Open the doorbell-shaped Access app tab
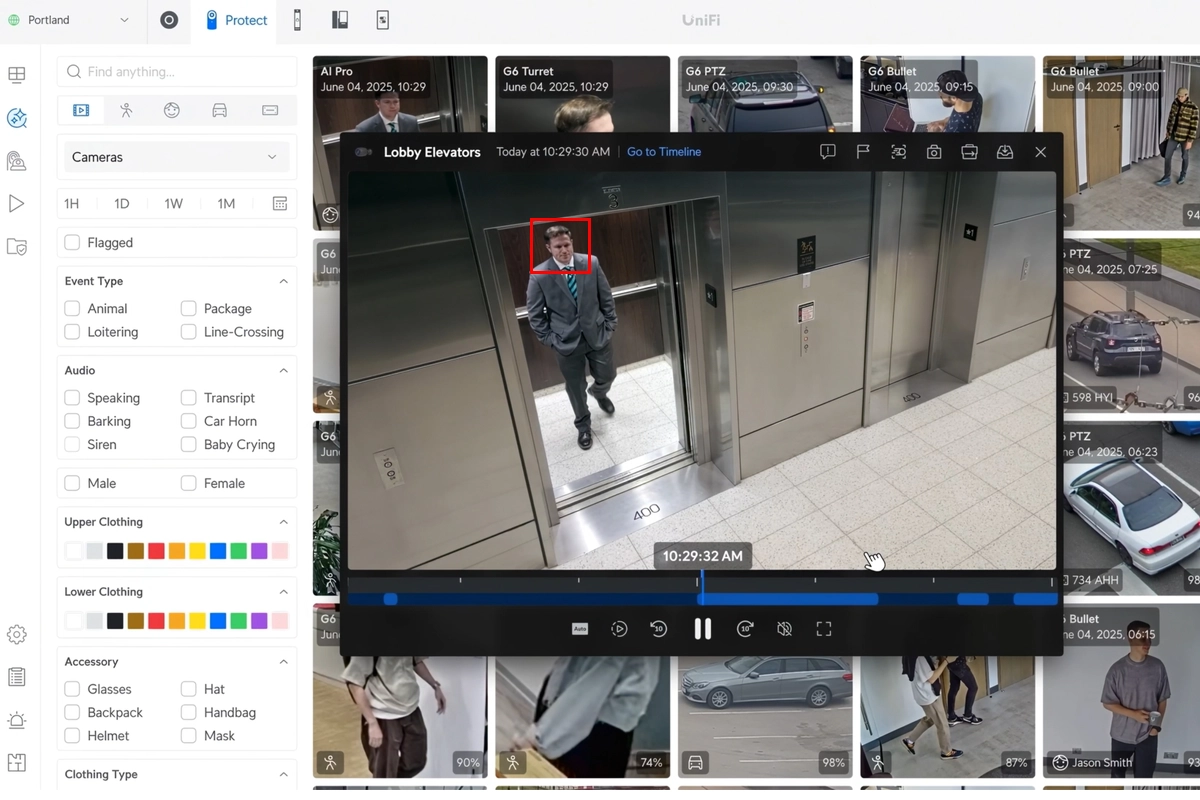The image size is (1200, 800). (x=297, y=20)
